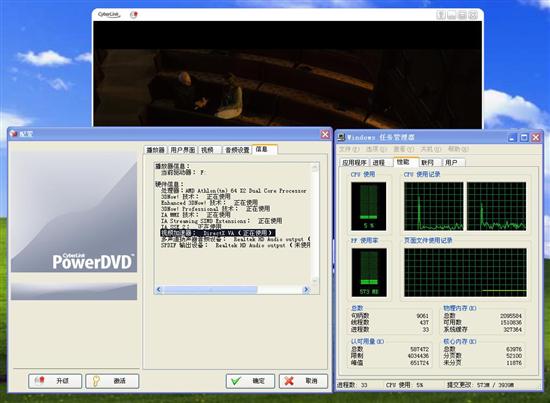Click the 系统缓存 row in 物理内存

pos(482,329)
